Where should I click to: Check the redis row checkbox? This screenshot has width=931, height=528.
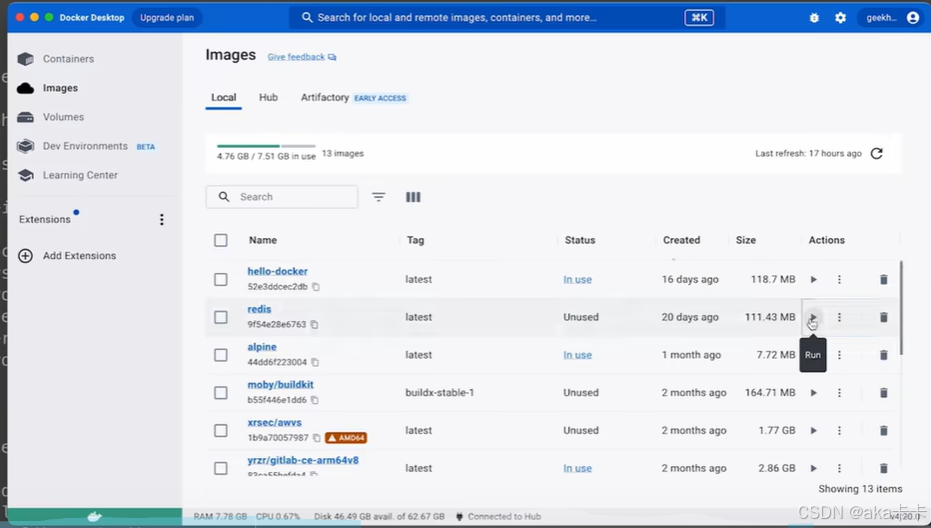(221, 317)
